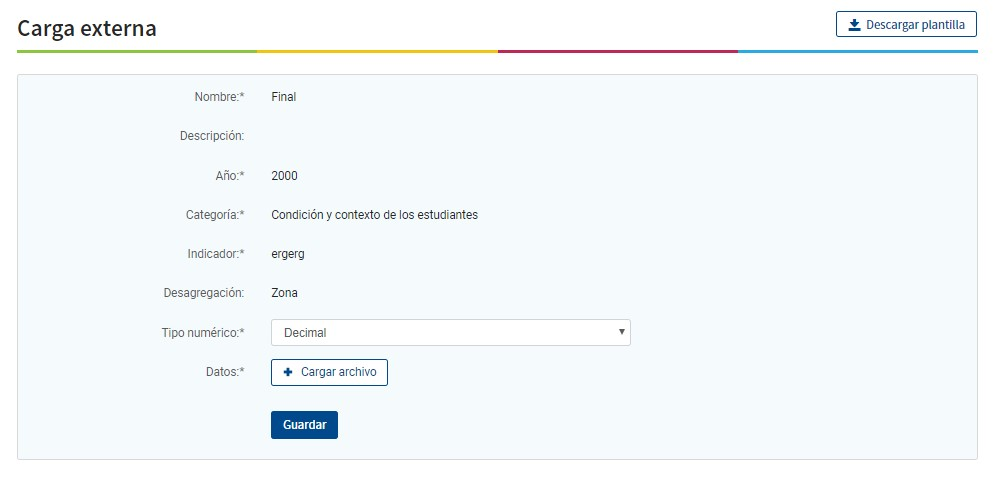This screenshot has height=477, width=996.
Task: Click the Carga externa heading
Action: pyautogui.click(x=87, y=29)
